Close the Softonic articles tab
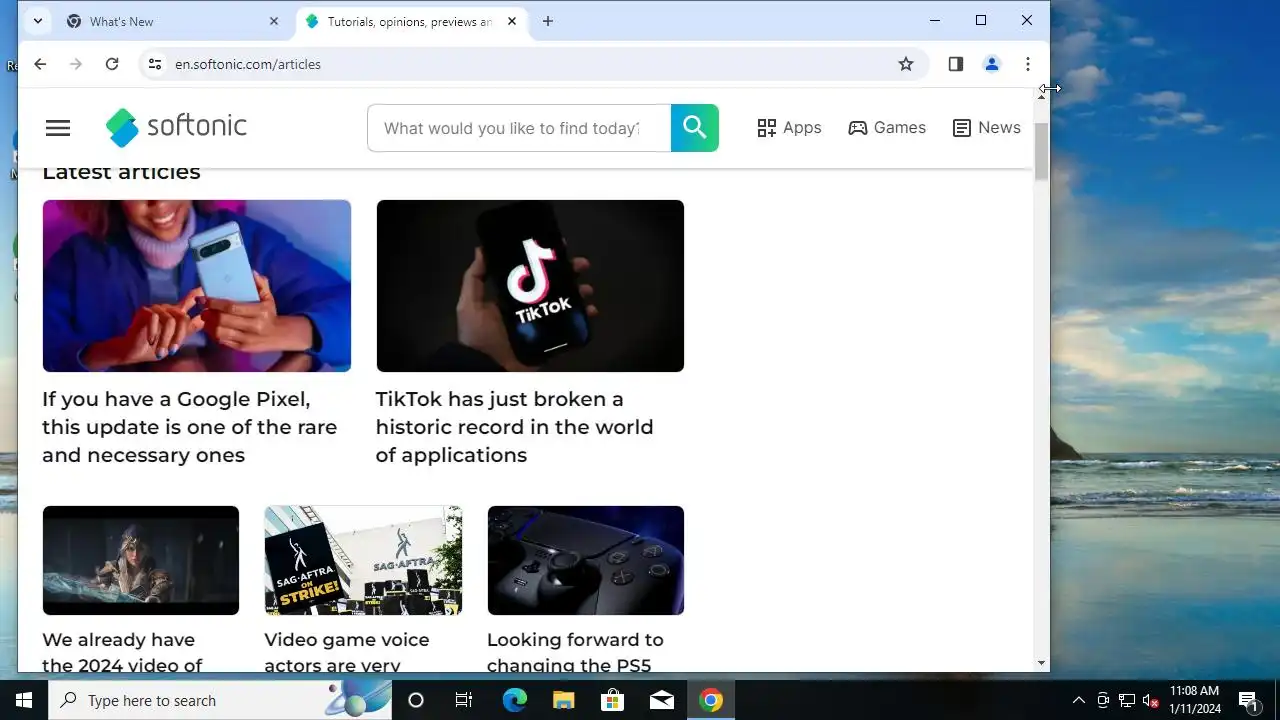 [x=512, y=21]
